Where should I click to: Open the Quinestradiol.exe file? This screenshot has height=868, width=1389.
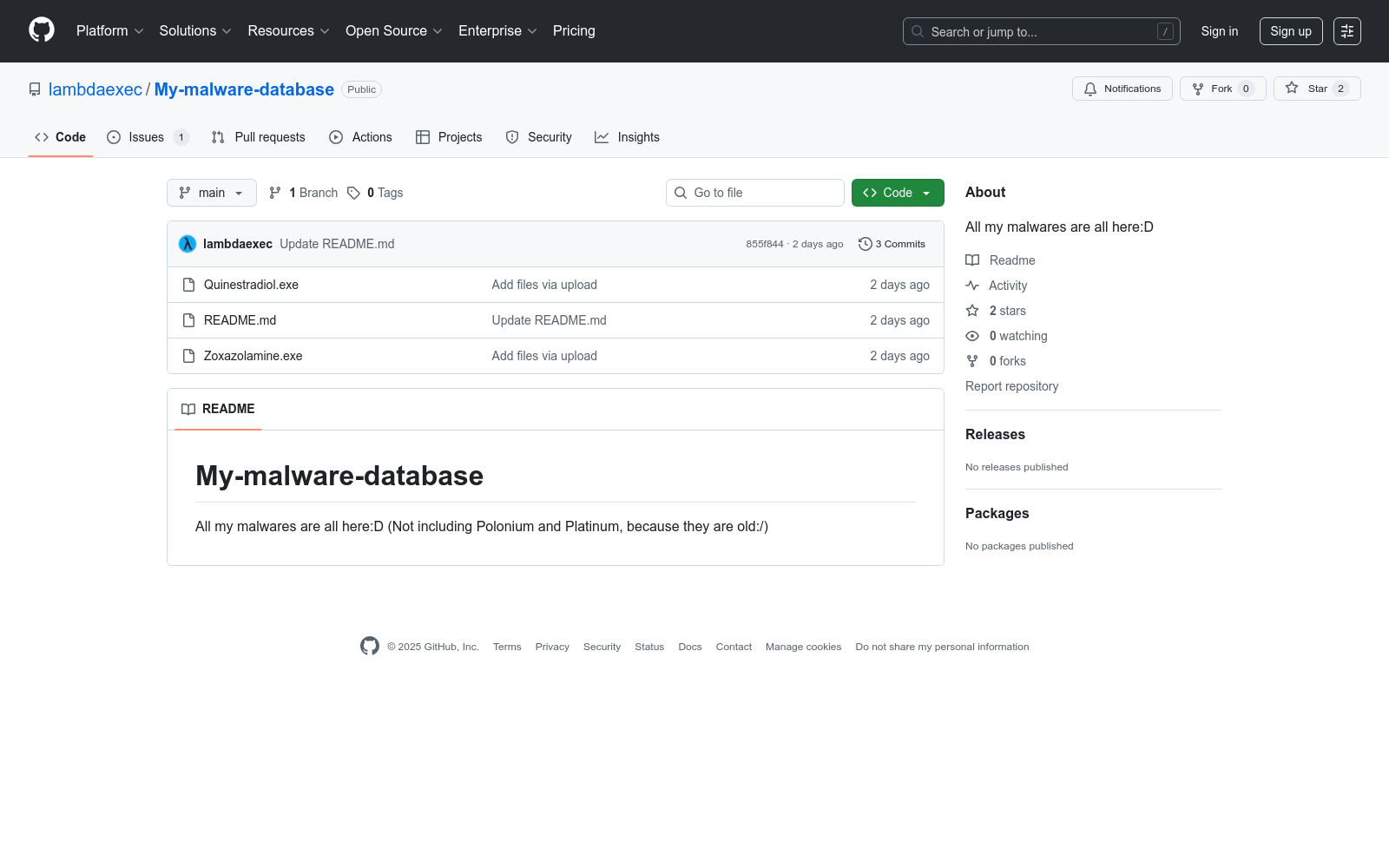tap(251, 285)
